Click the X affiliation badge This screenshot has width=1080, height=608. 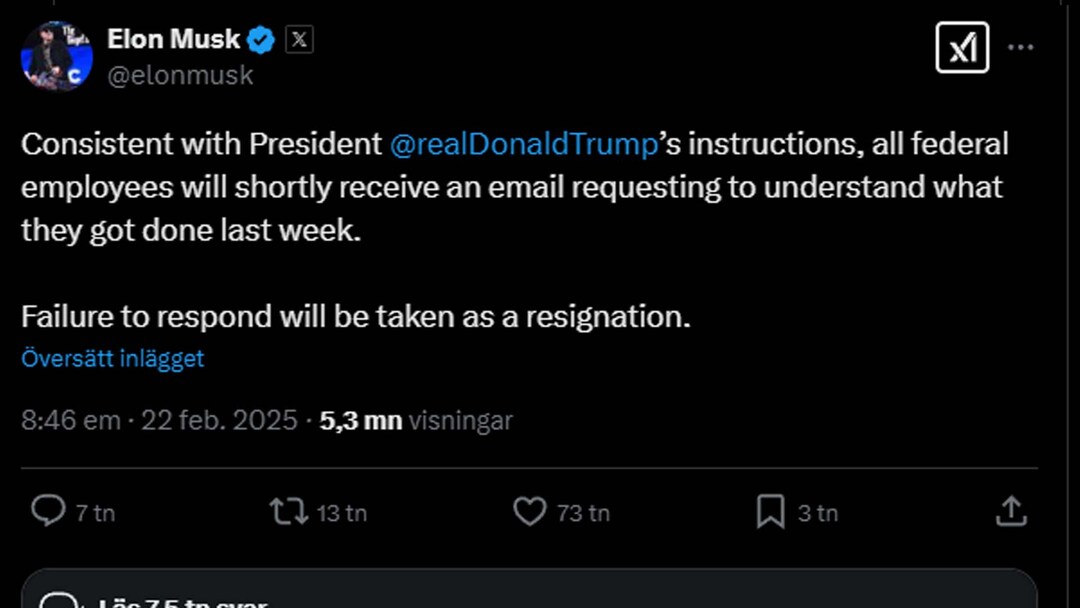[299, 40]
